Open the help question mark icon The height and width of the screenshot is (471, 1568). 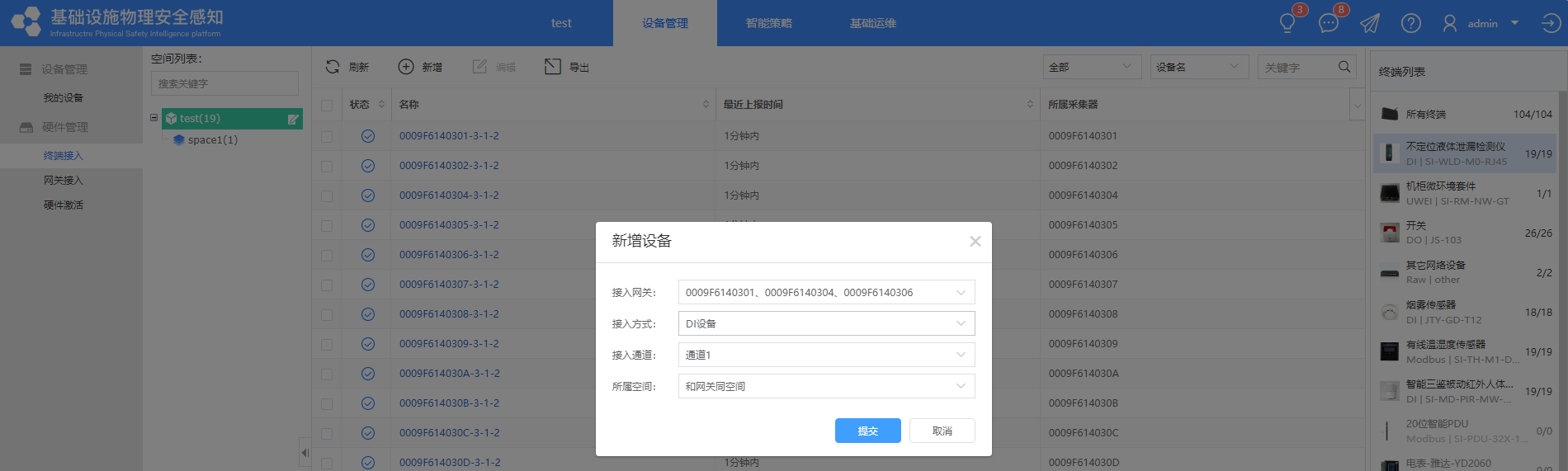click(x=1411, y=23)
